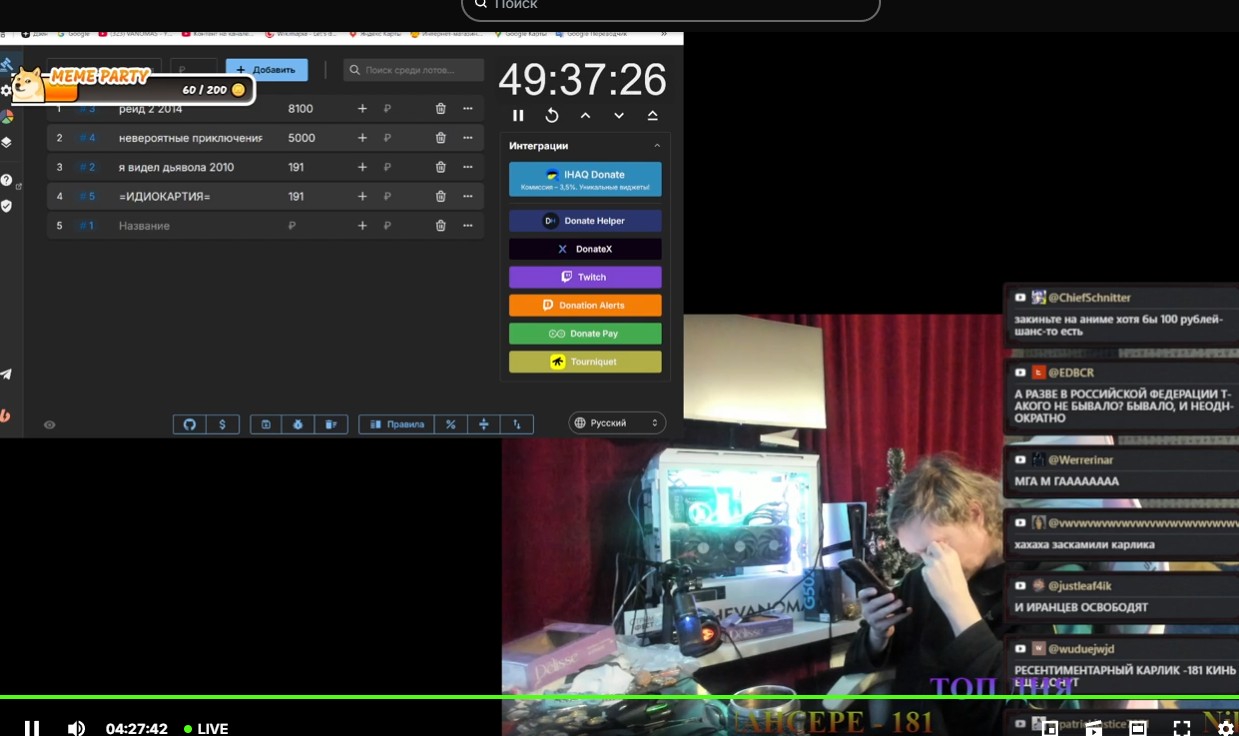
Task: Open the layers sidebar icon
Action: (6, 142)
